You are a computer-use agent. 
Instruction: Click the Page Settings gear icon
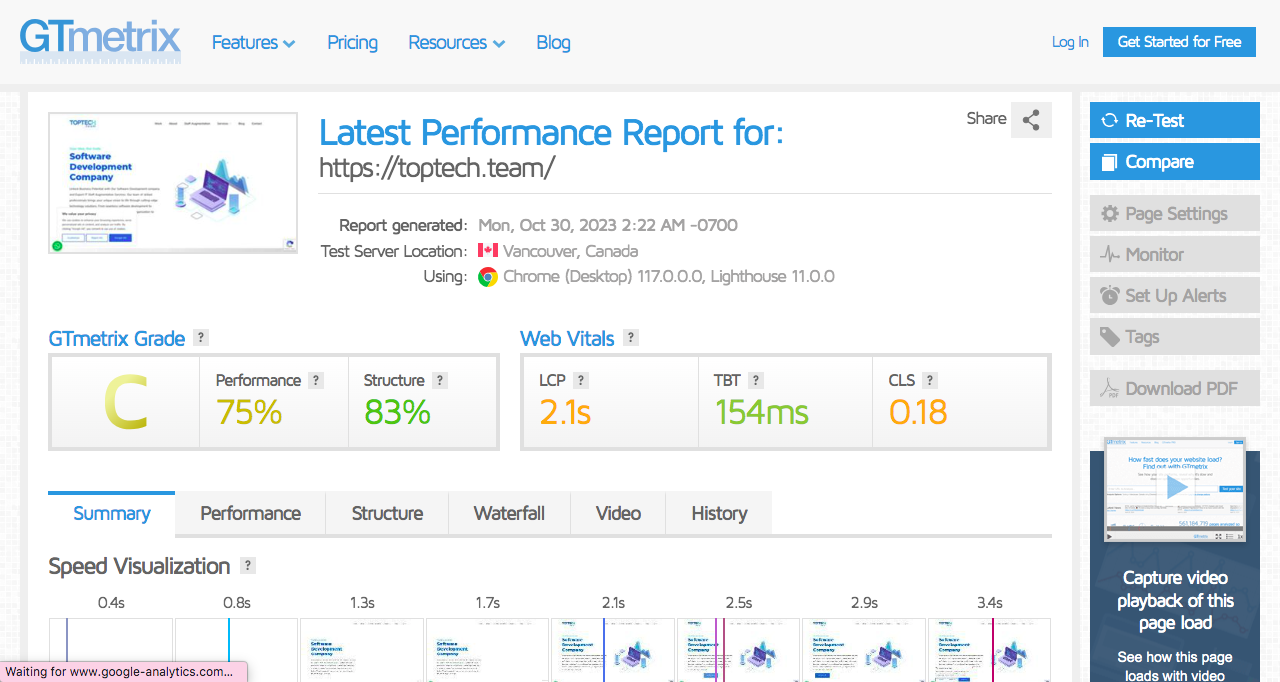click(x=1109, y=213)
